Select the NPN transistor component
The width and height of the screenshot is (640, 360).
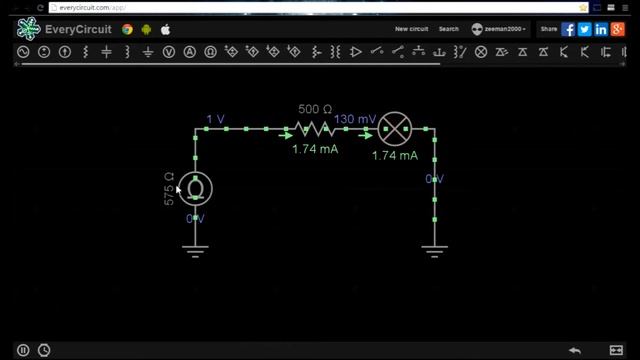tap(564, 52)
